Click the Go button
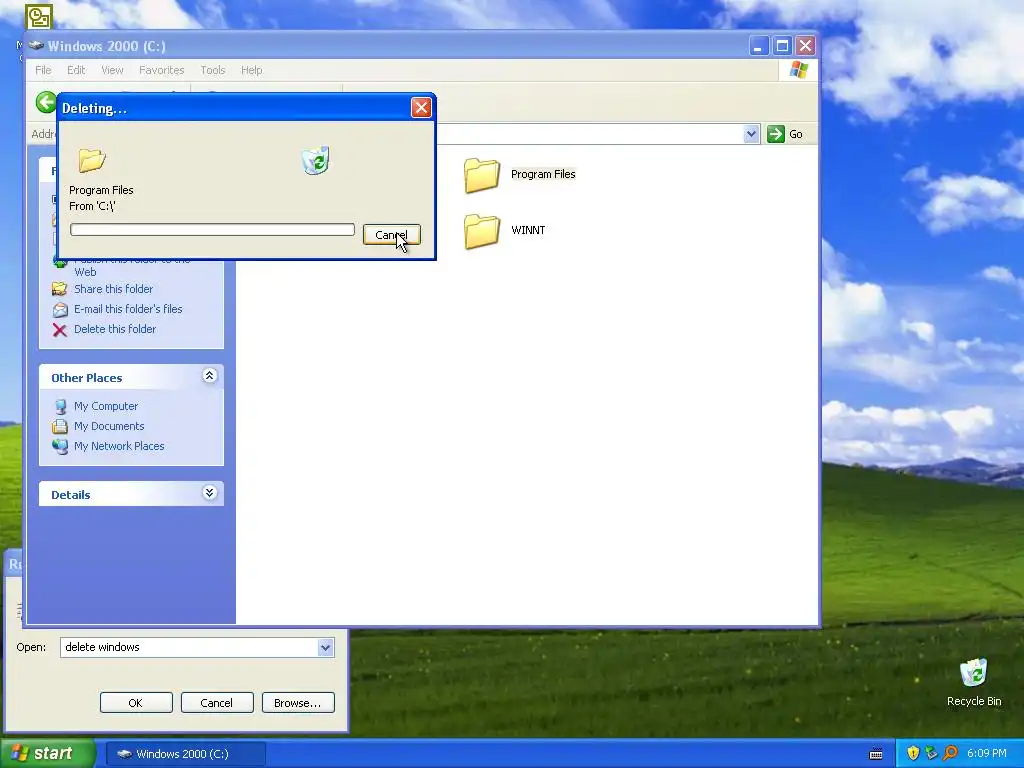1024x768 pixels. pos(785,134)
